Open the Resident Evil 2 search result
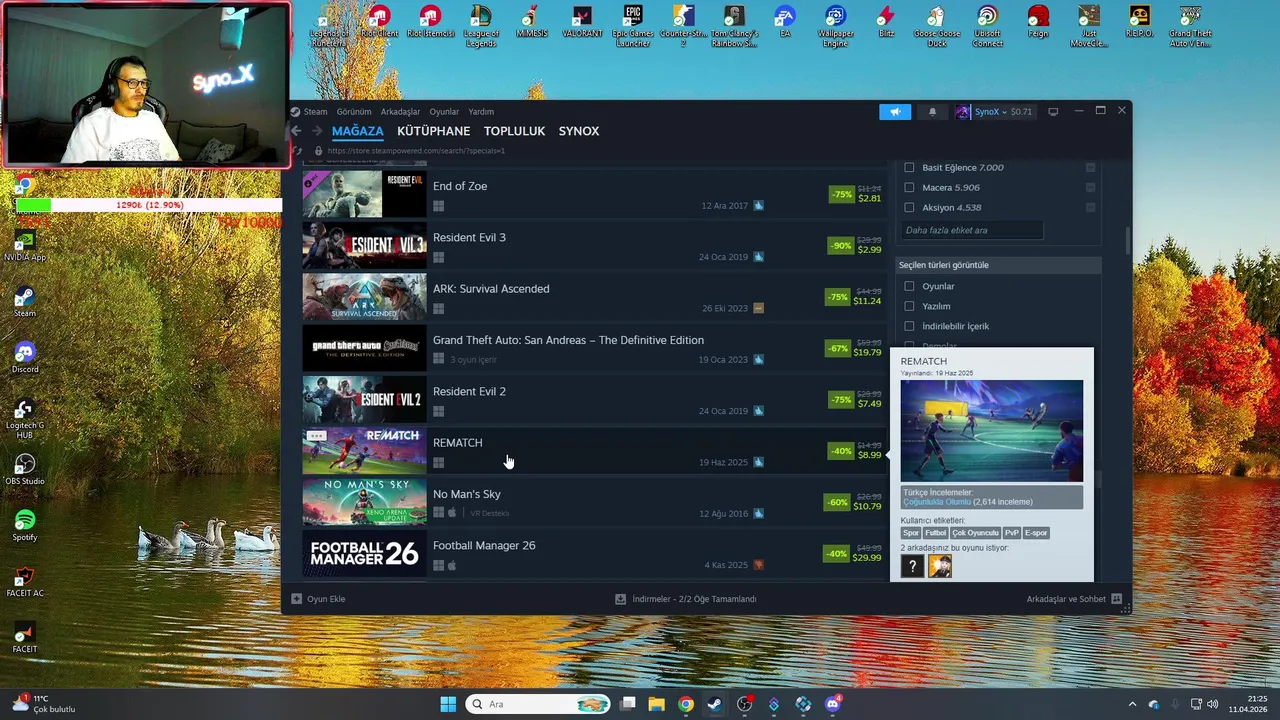Screen dimensions: 1280x720 click(x=594, y=400)
